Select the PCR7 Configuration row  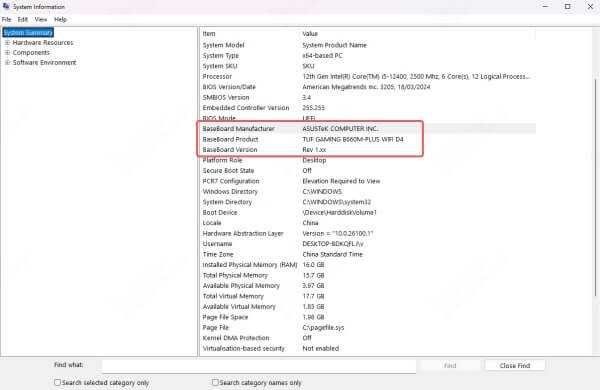(368, 181)
